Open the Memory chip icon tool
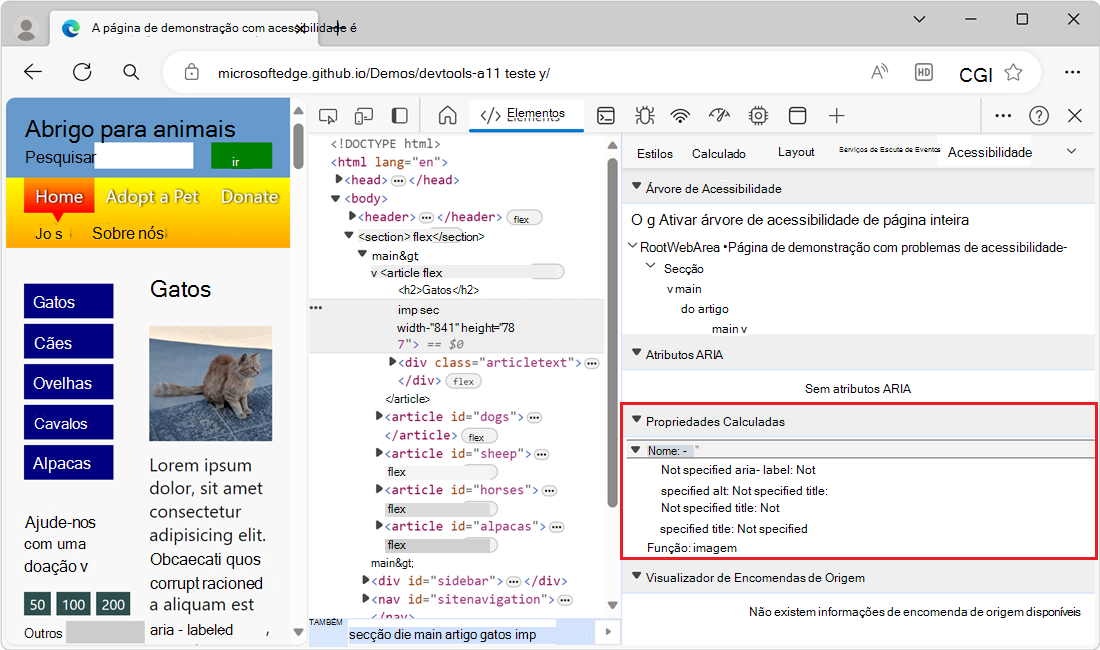 click(758, 116)
